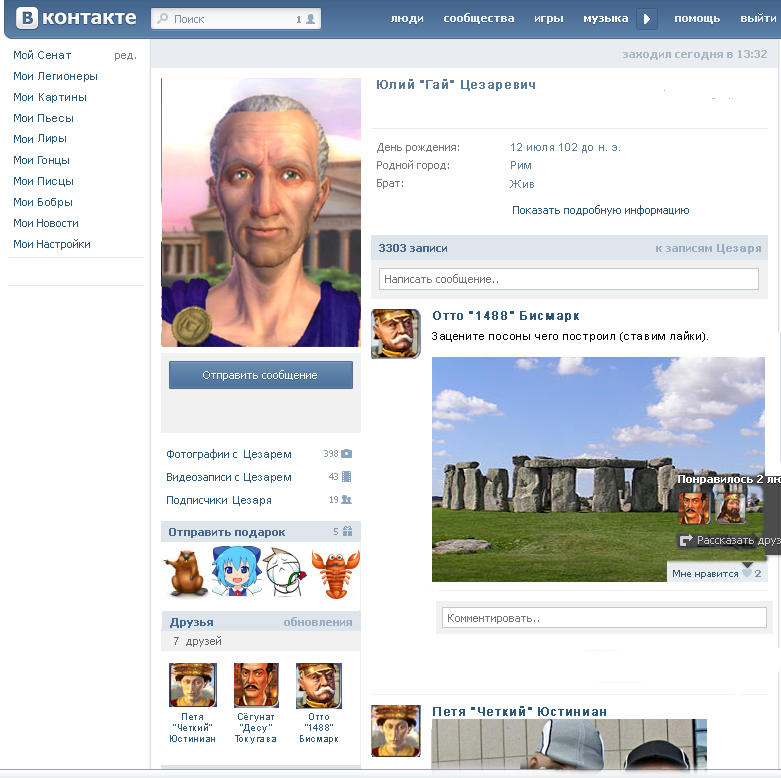Open Мои Картины

[x=50, y=97]
